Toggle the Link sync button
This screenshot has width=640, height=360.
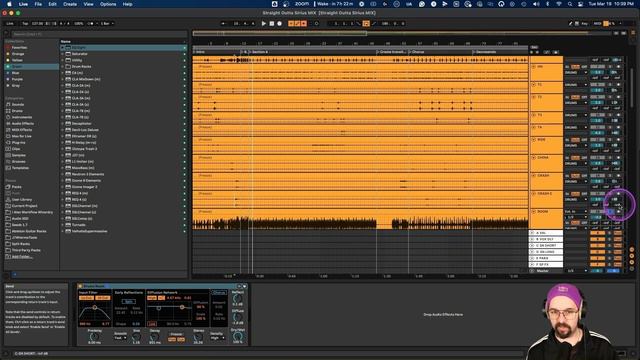(x=10, y=24)
